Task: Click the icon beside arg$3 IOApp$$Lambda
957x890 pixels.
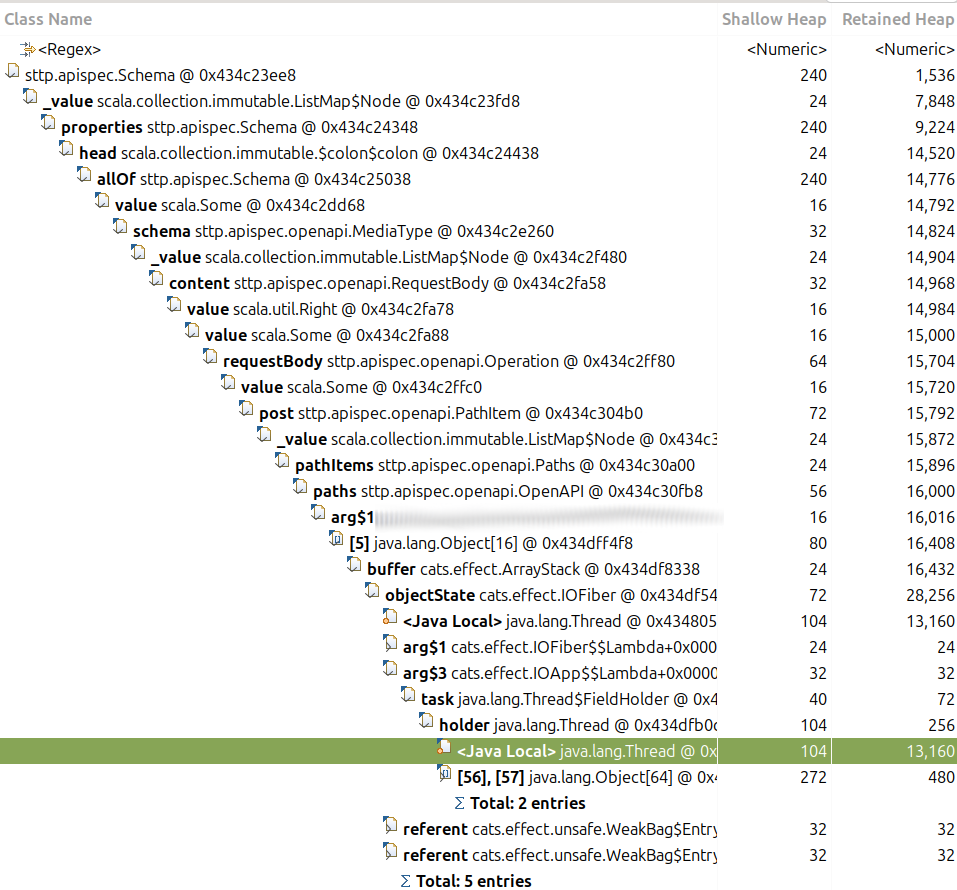Action: [390, 669]
